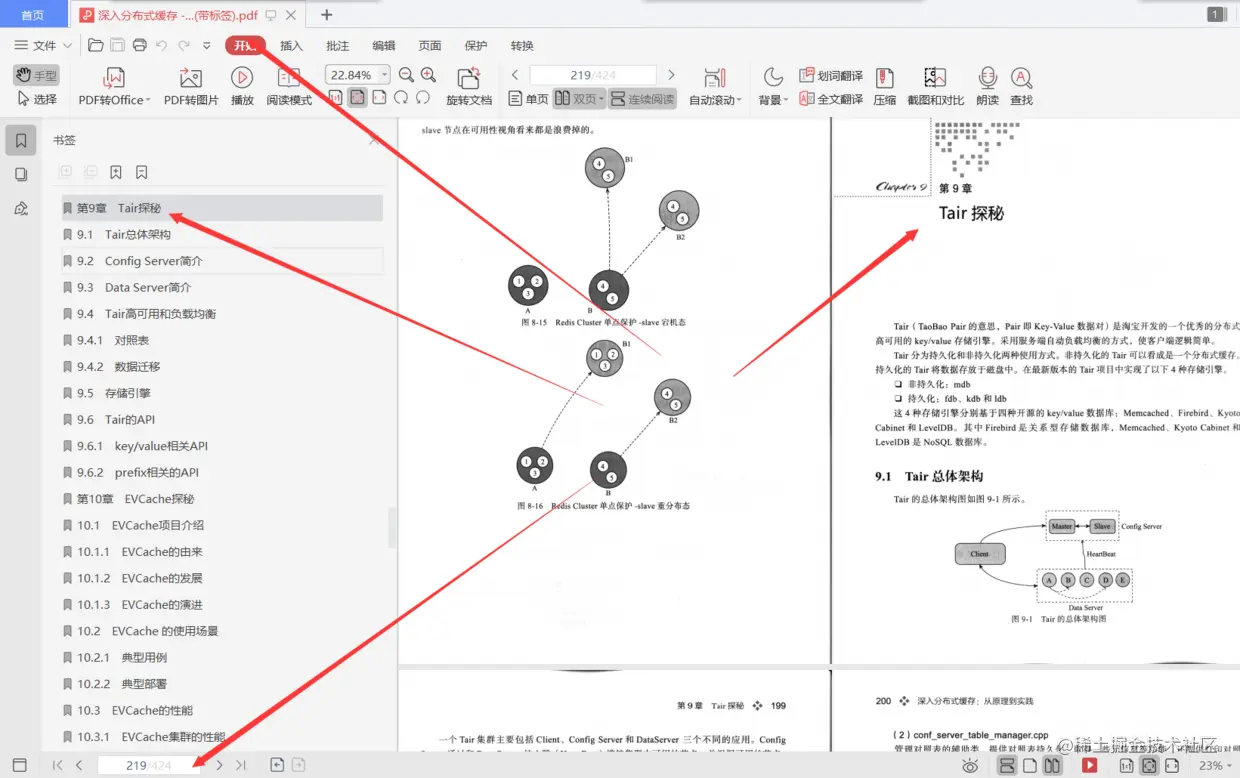Switch to the 页面 tab
Screen dimensions: 1240x778
click(430, 45)
